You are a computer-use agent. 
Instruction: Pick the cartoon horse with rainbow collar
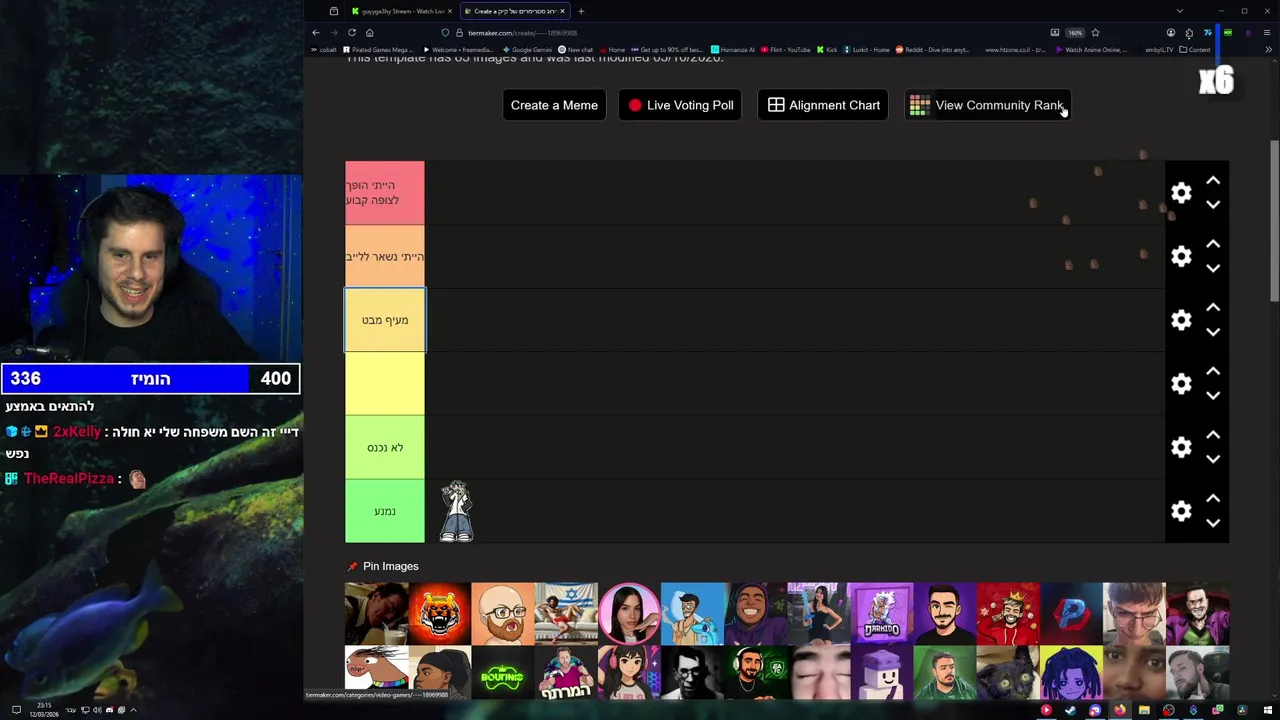coord(377,674)
